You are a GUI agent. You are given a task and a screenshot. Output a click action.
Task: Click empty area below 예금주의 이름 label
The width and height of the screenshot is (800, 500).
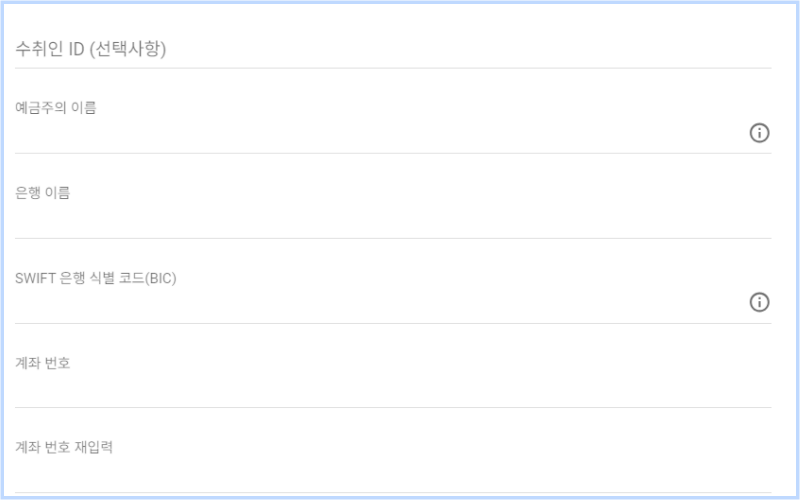(x=378, y=134)
